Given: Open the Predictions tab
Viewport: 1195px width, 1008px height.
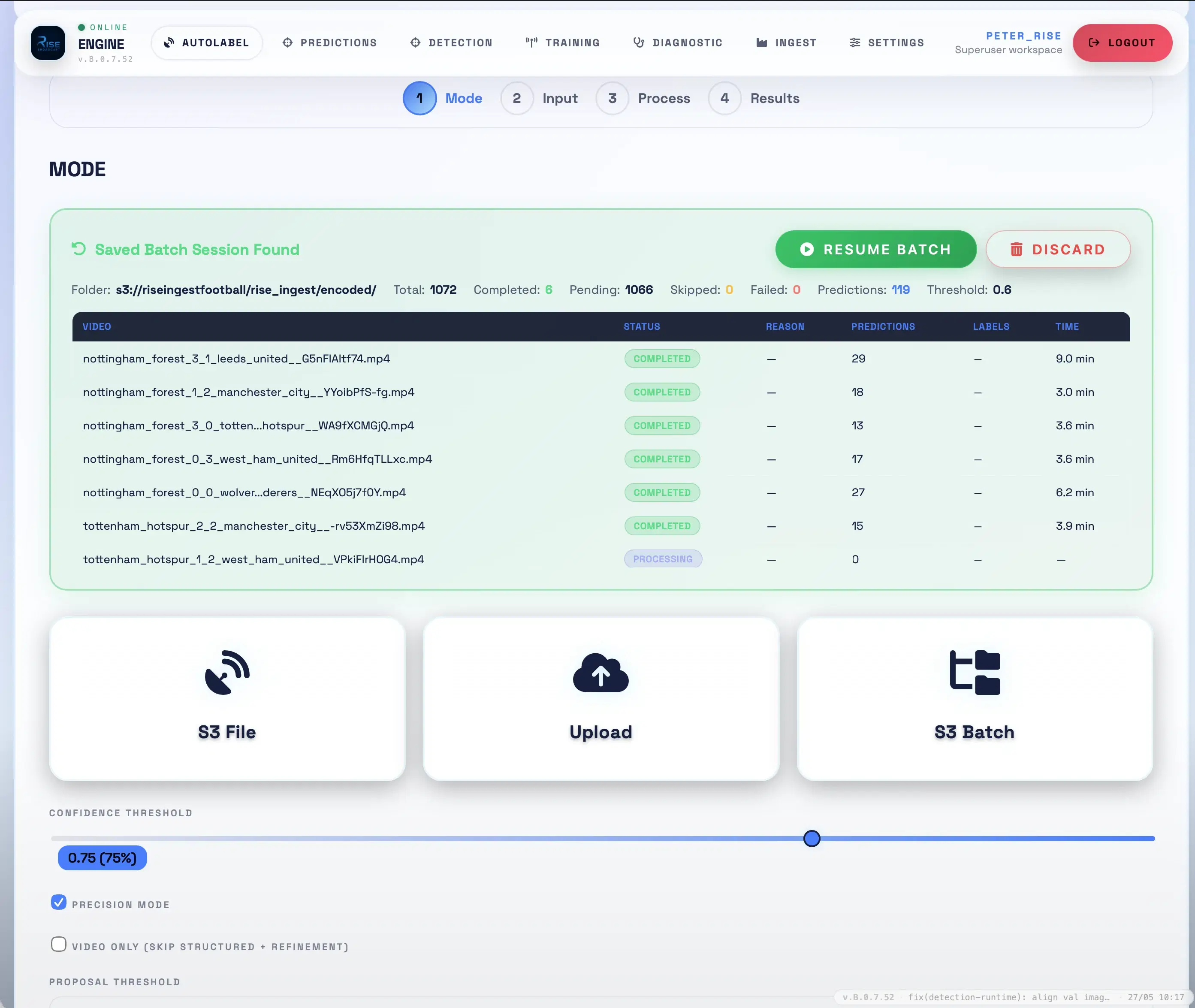Looking at the screenshot, I should point(330,43).
